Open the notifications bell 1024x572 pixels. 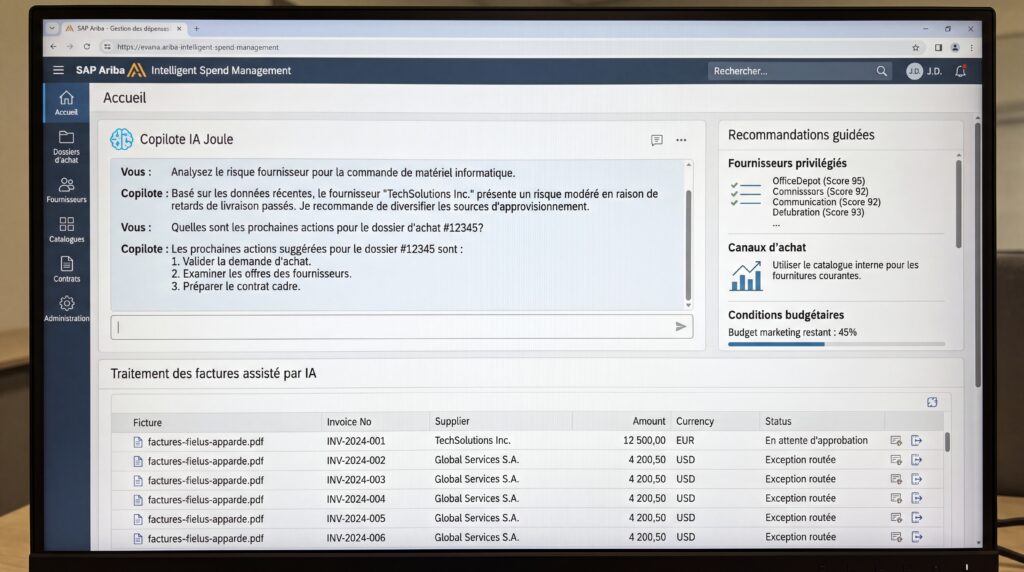pos(961,71)
